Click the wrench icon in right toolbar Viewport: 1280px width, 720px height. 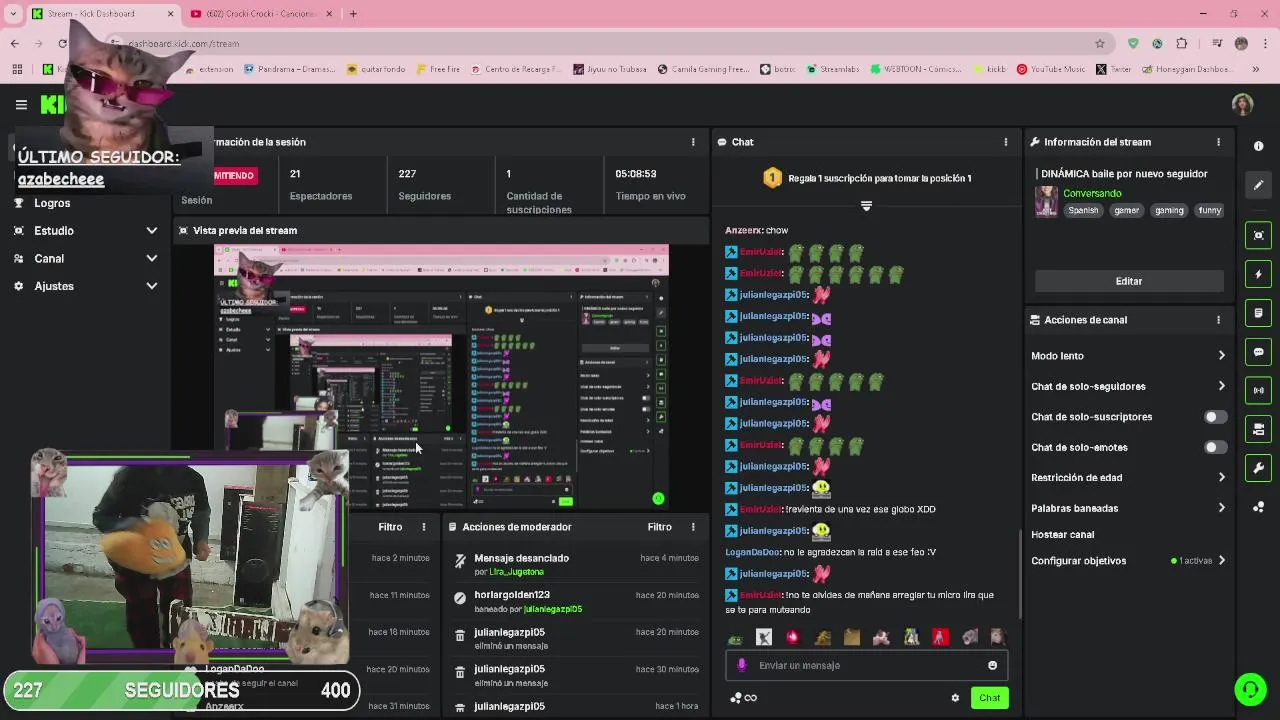coord(1258,468)
